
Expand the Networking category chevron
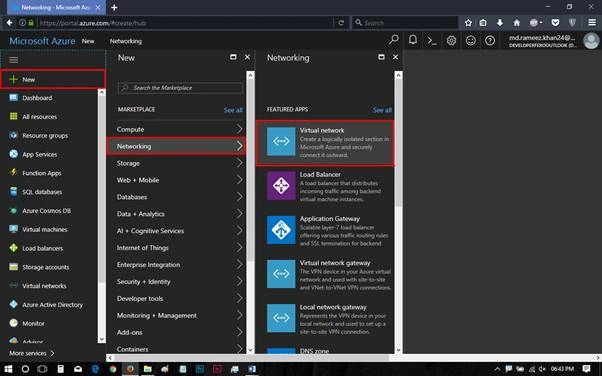(240, 146)
